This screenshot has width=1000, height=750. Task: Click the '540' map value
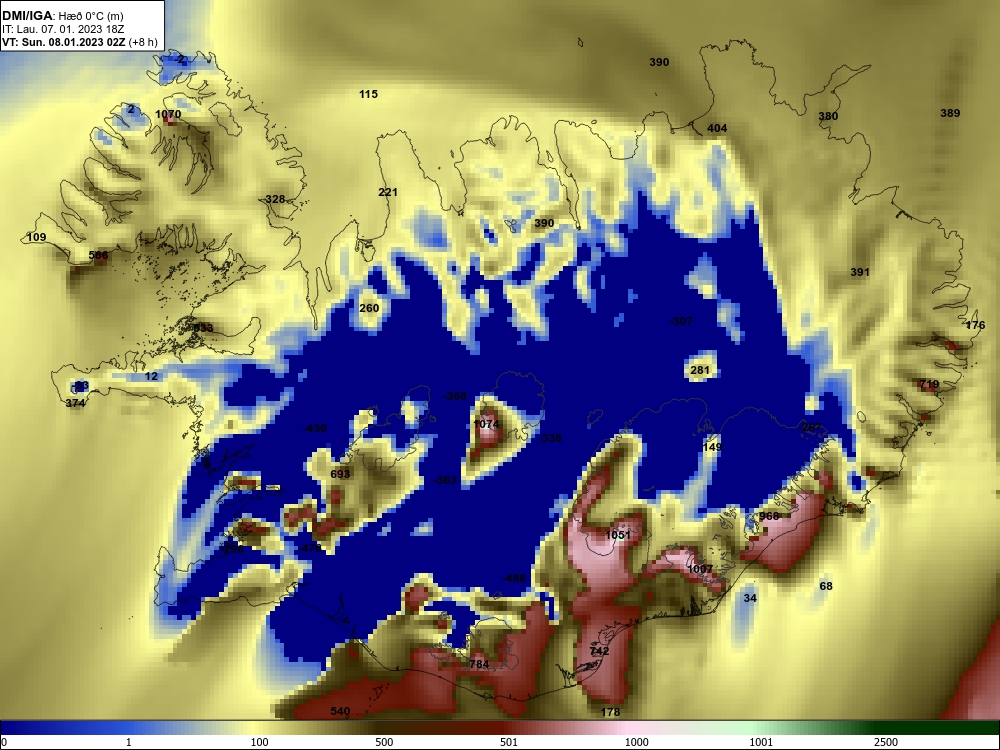[x=341, y=711]
